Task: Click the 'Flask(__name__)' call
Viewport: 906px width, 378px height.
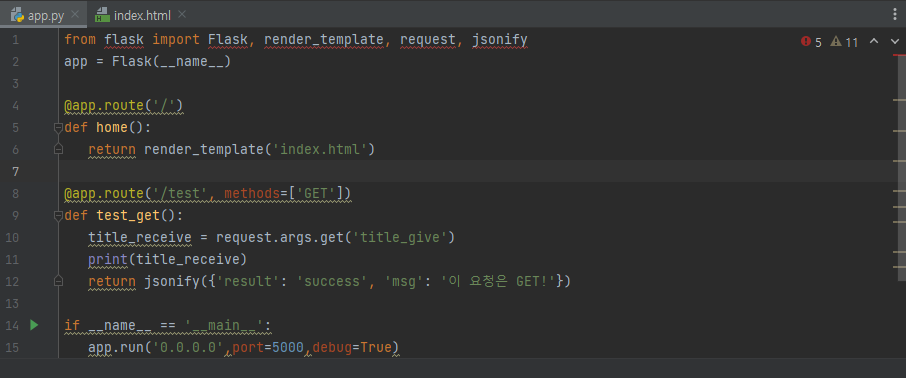Action: 172,62
